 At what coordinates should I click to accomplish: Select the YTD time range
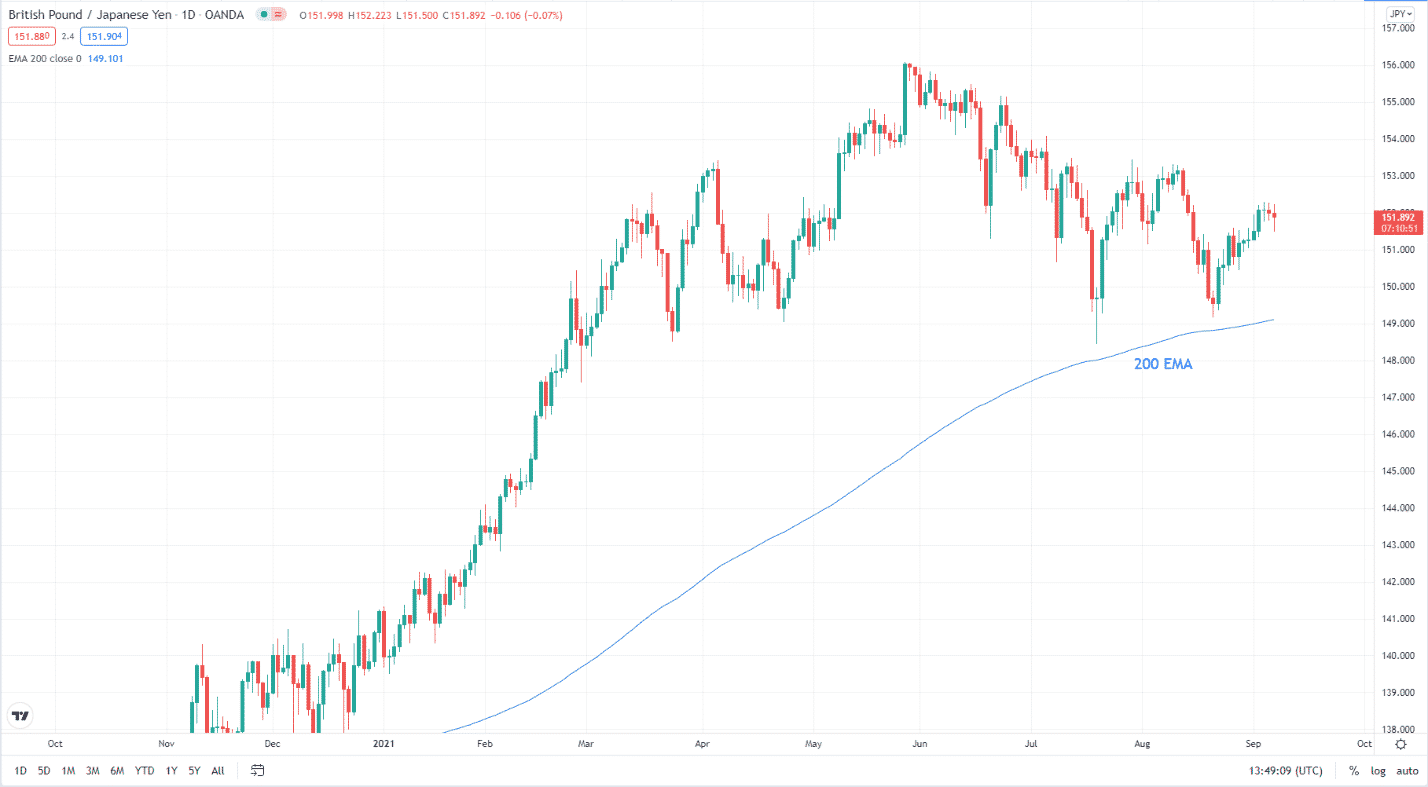click(145, 771)
